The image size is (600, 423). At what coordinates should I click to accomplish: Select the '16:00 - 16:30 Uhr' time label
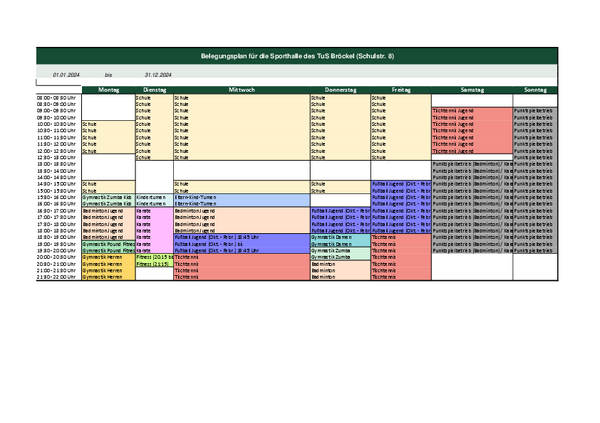tap(56, 204)
